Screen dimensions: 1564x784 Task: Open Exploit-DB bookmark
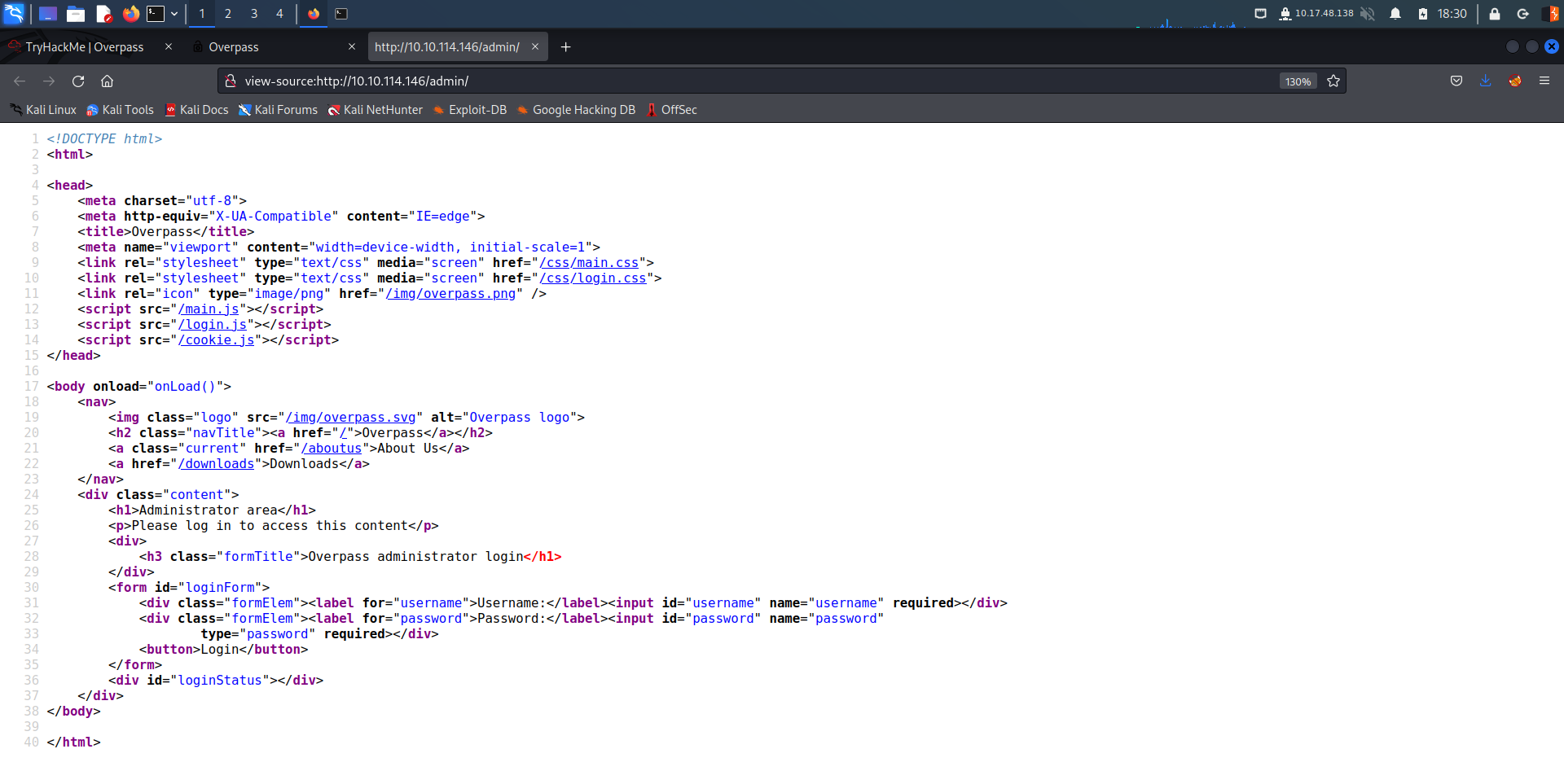click(469, 110)
